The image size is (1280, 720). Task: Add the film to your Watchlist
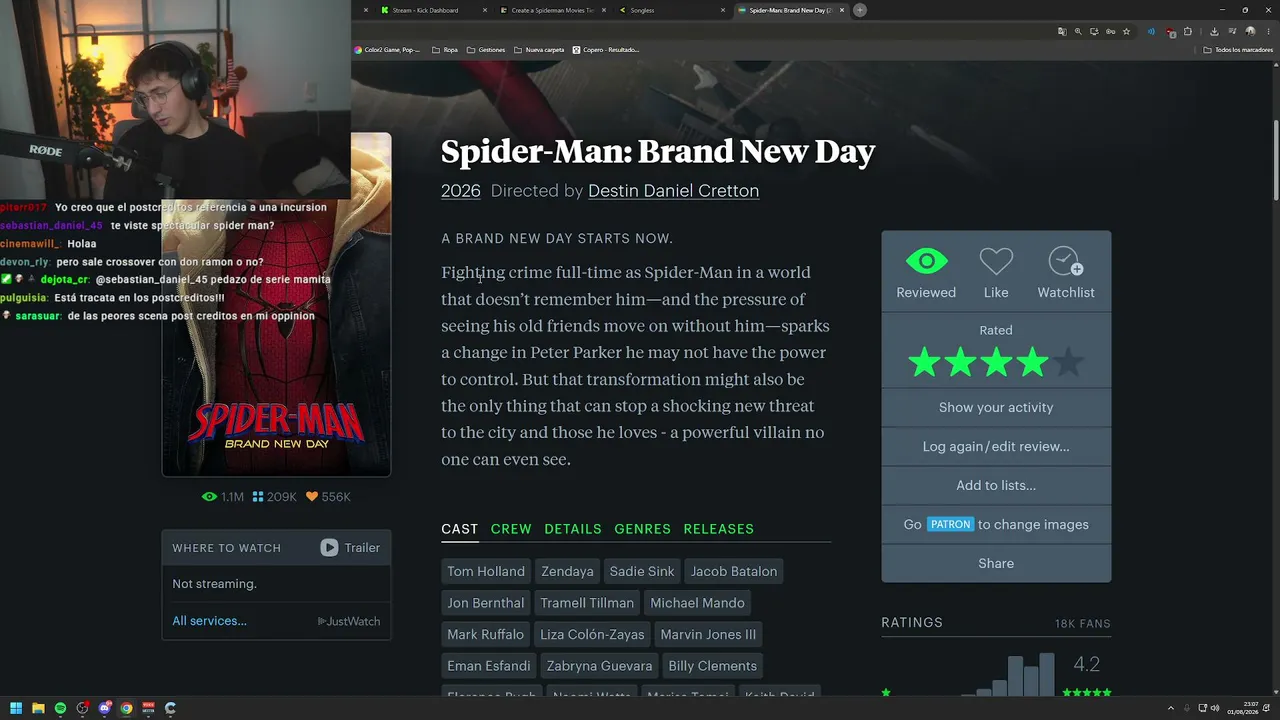(x=1065, y=262)
